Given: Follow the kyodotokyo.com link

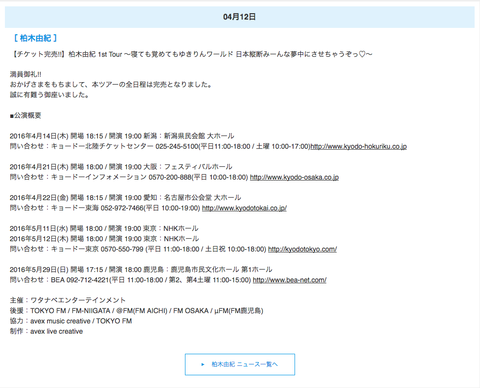Looking at the screenshot, I should (302, 249).
